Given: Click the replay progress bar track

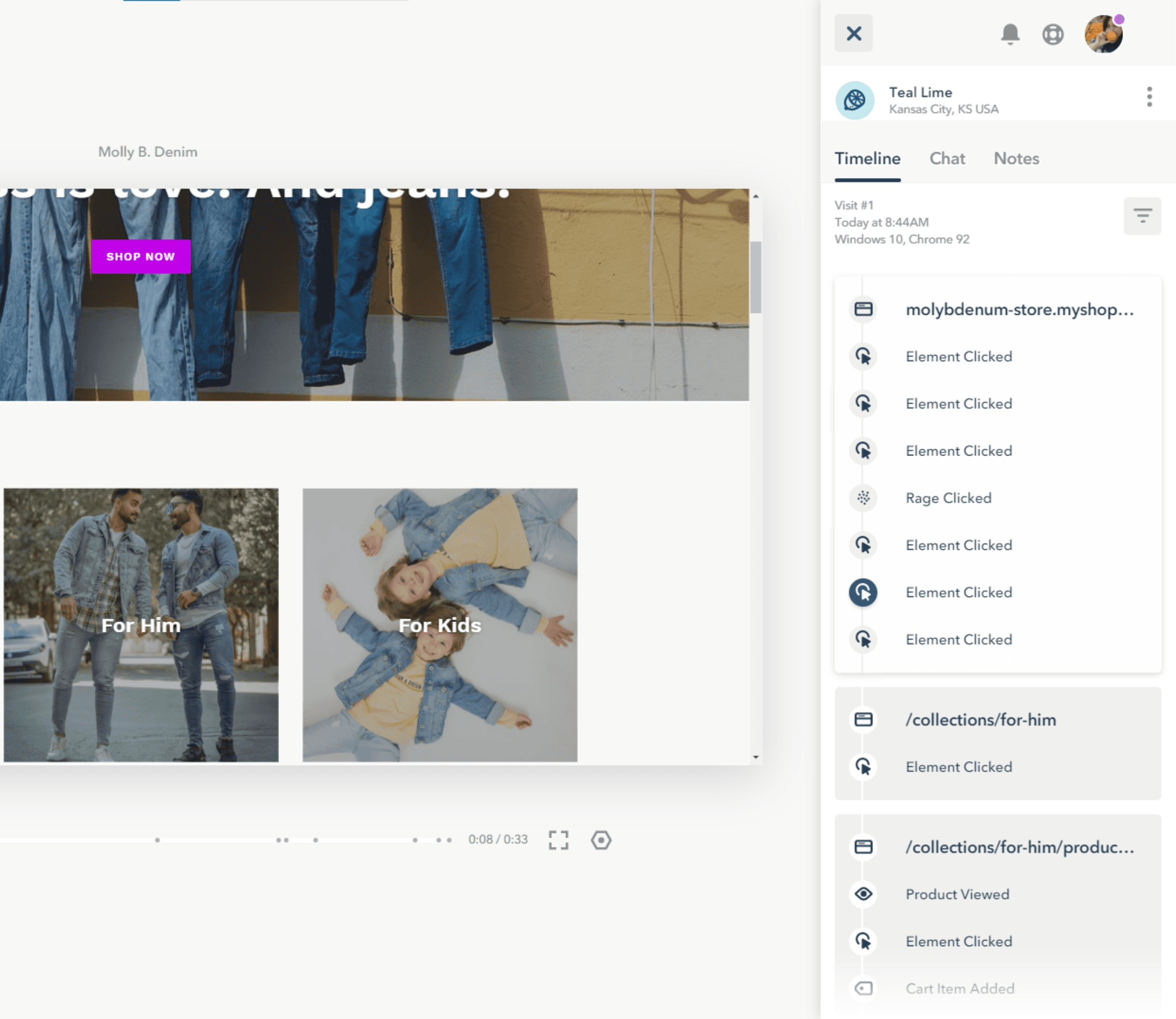Looking at the screenshot, I should pyautogui.click(x=227, y=840).
